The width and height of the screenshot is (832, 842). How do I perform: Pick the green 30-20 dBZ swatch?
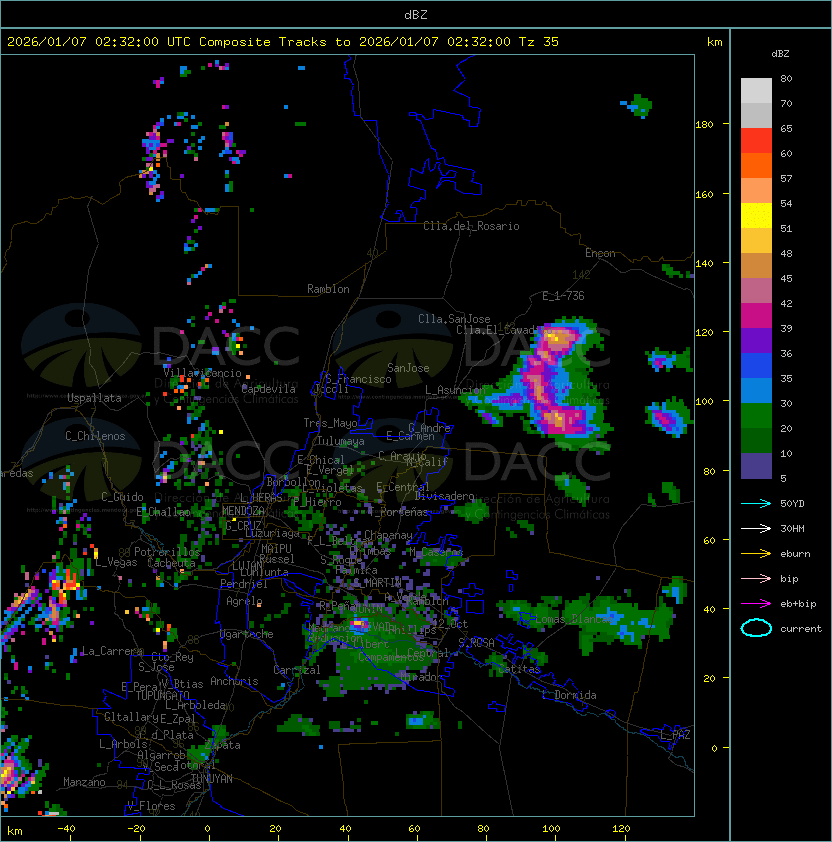[x=756, y=416]
